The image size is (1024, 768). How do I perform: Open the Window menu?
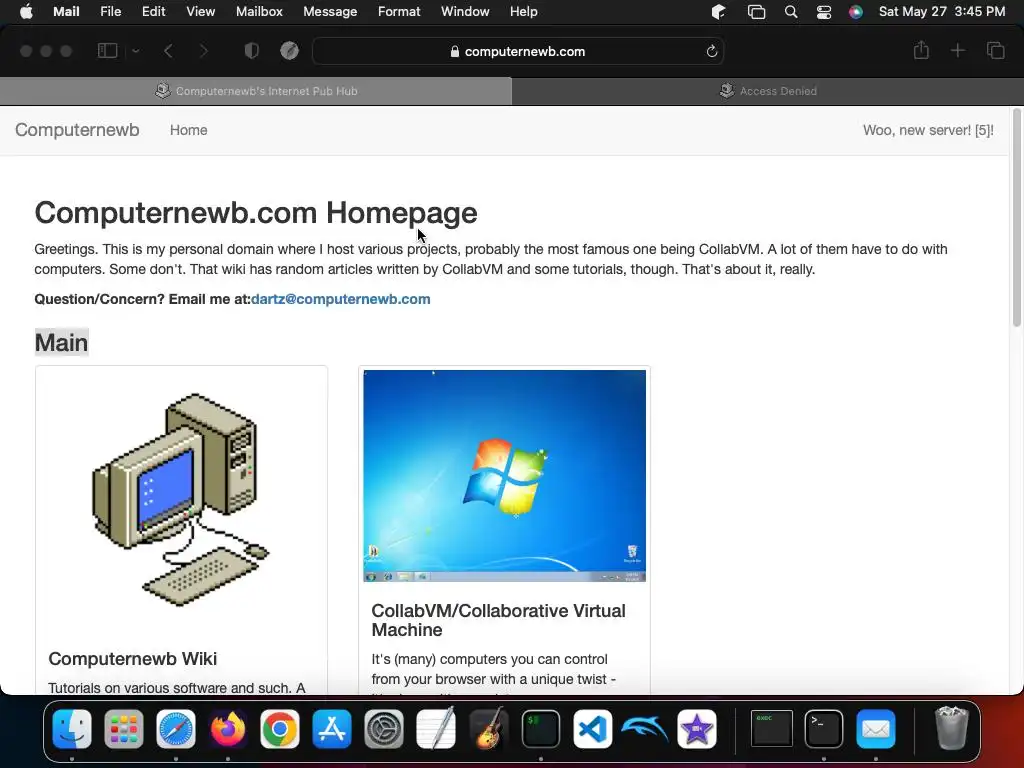[x=465, y=12]
